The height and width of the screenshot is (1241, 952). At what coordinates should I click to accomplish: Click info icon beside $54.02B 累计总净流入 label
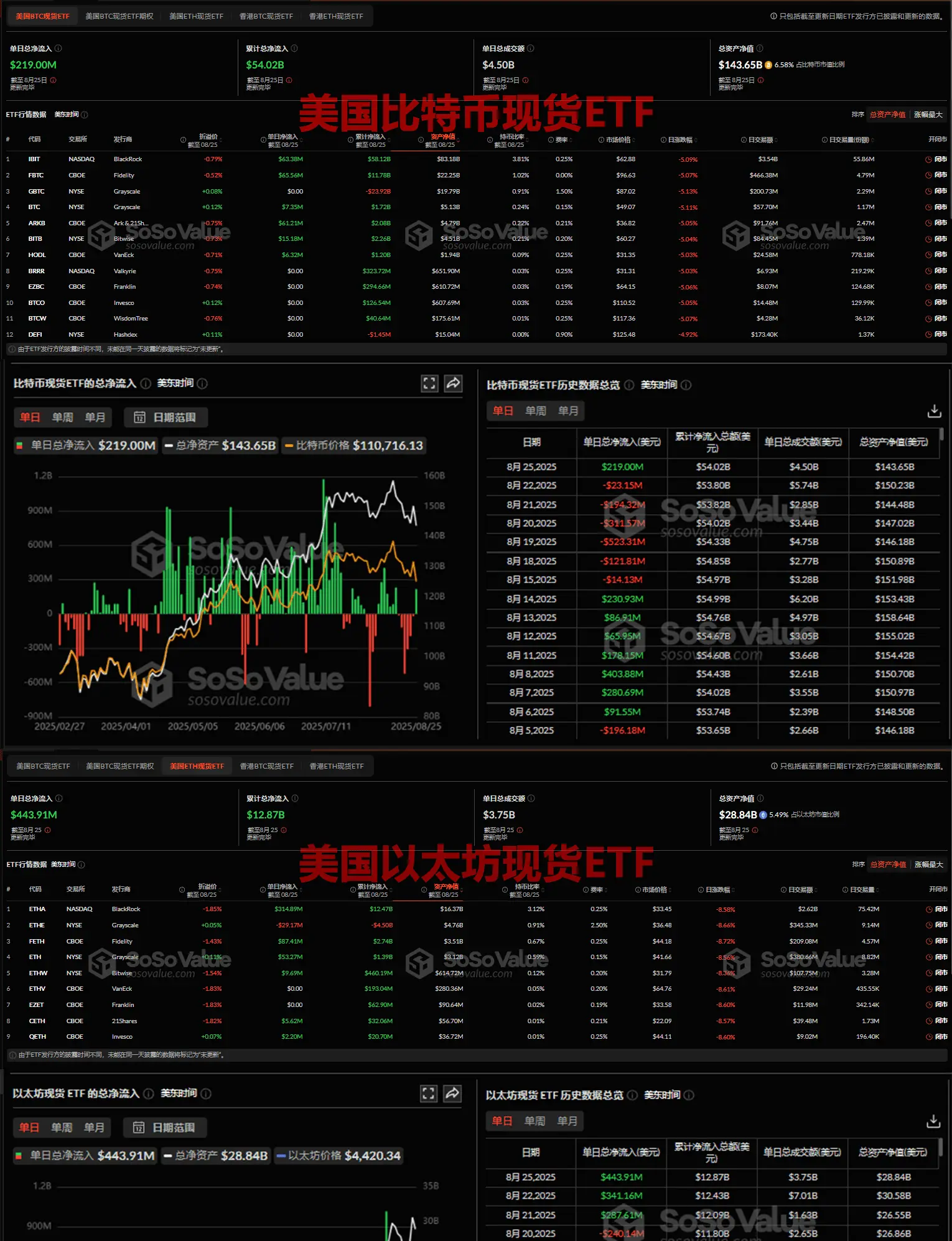[x=294, y=49]
